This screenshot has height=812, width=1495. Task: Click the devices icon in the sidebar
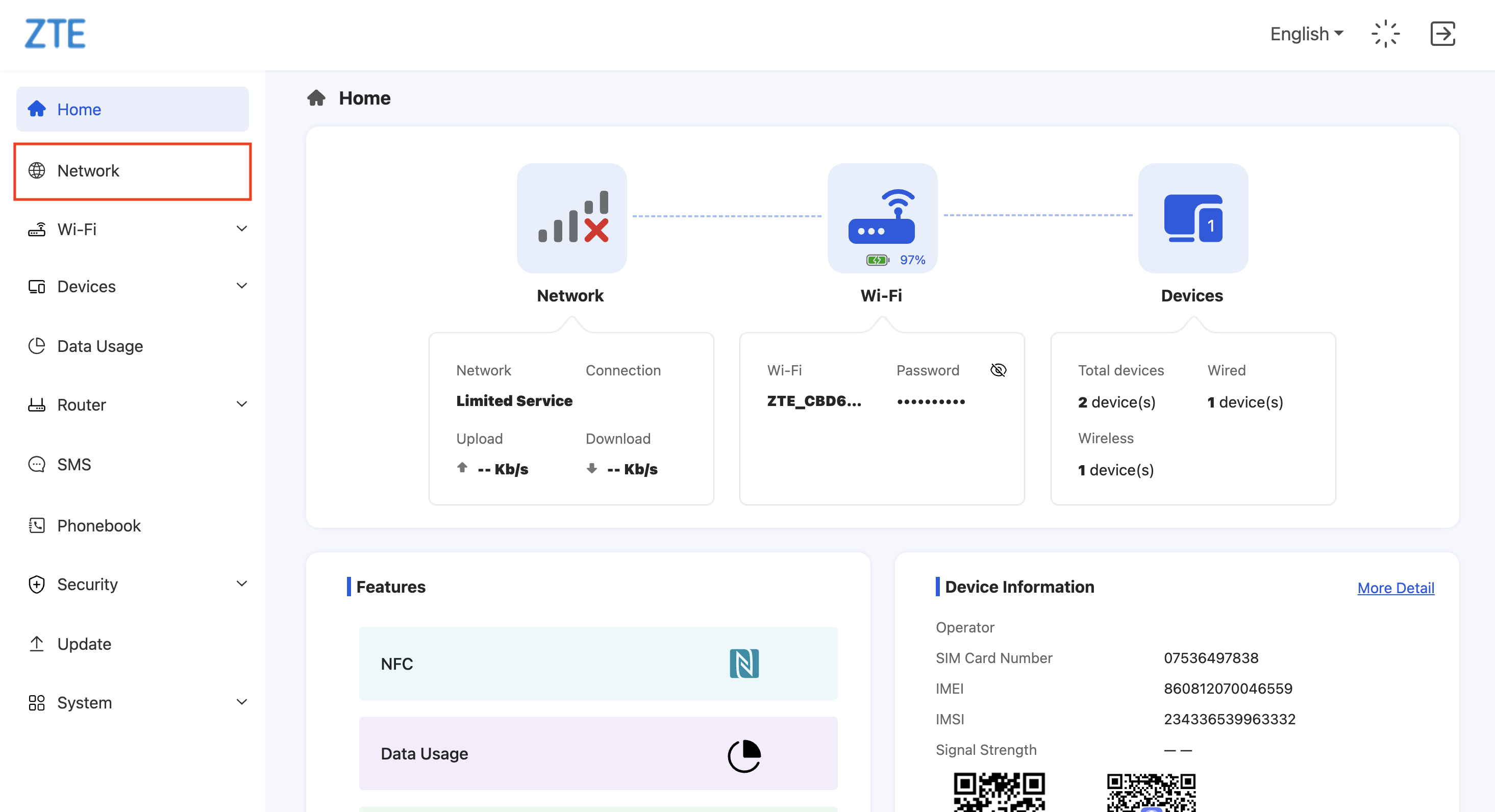[x=37, y=287]
